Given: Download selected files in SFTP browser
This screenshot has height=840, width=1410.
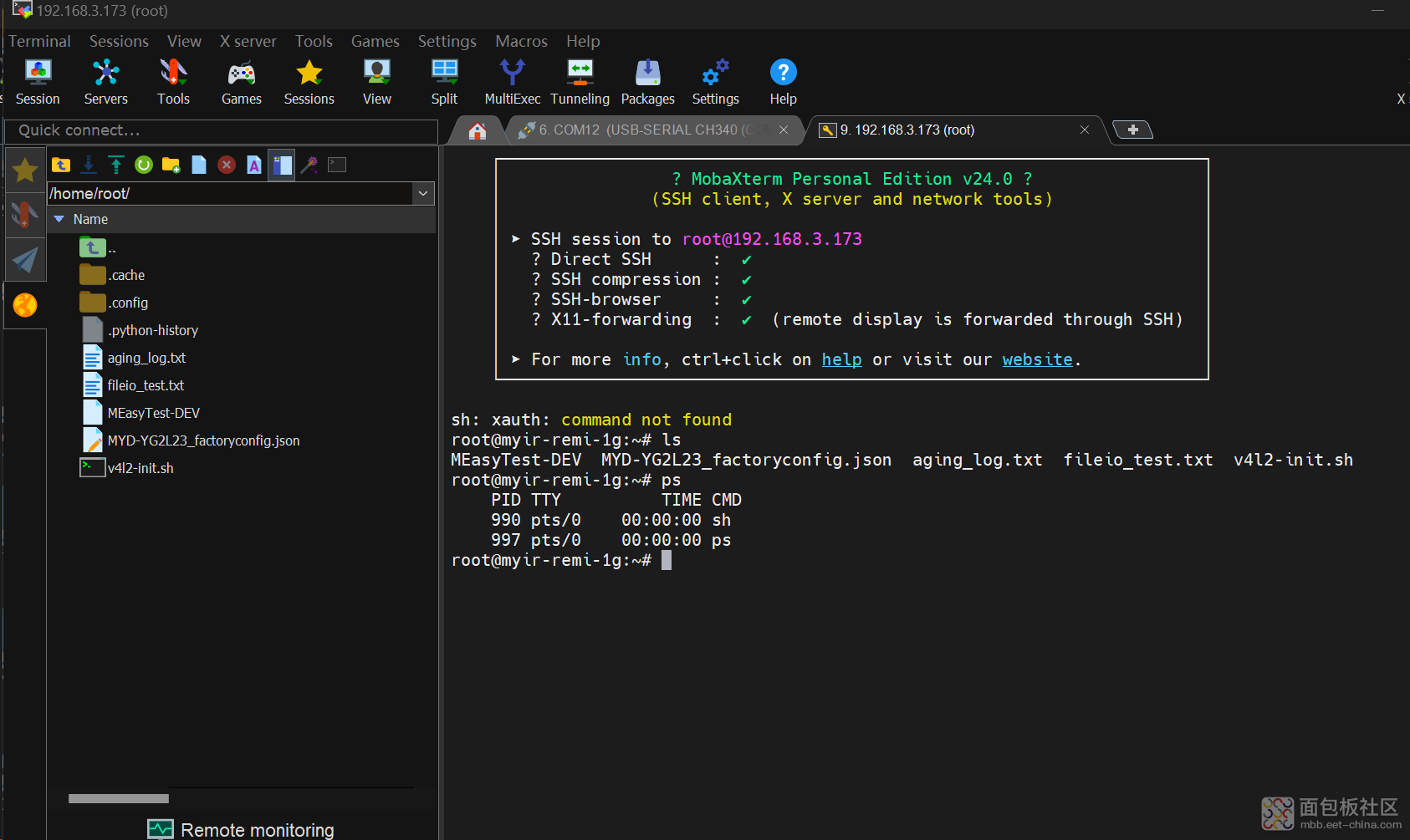Looking at the screenshot, I should pyautogui.click(x=89, y=165).
